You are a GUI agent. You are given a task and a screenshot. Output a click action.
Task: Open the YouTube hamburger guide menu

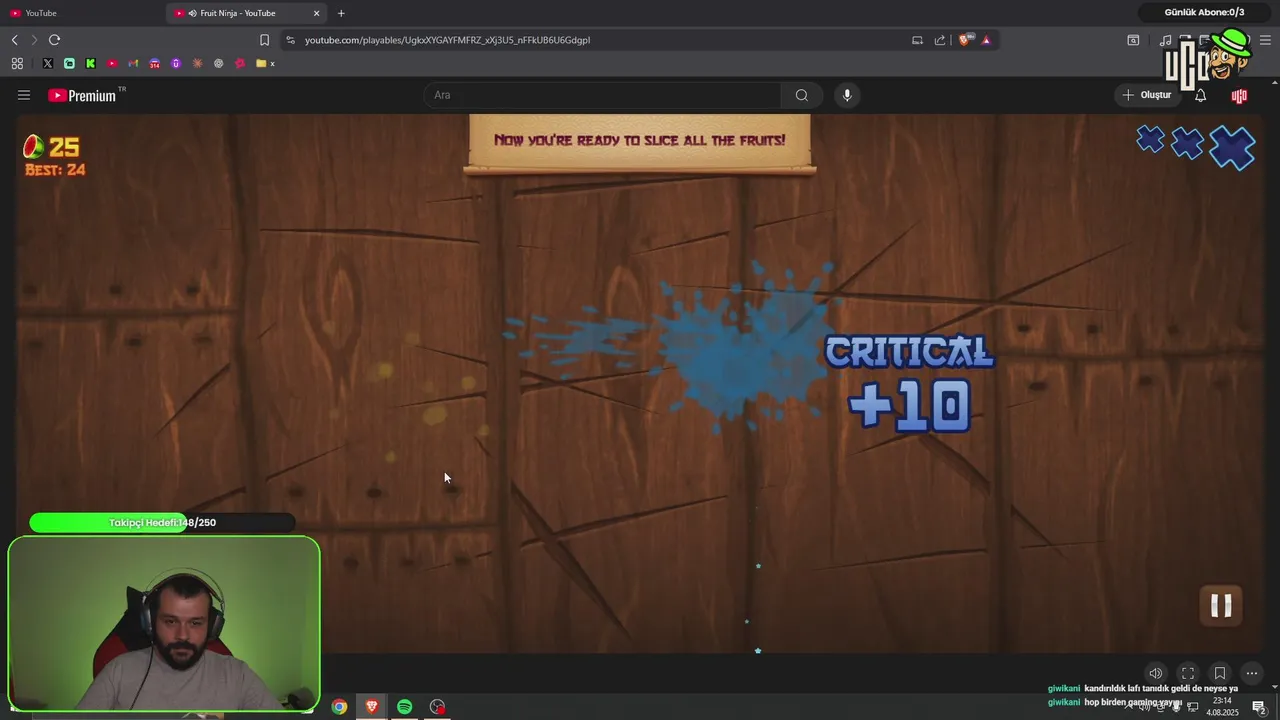coord(24,95)
